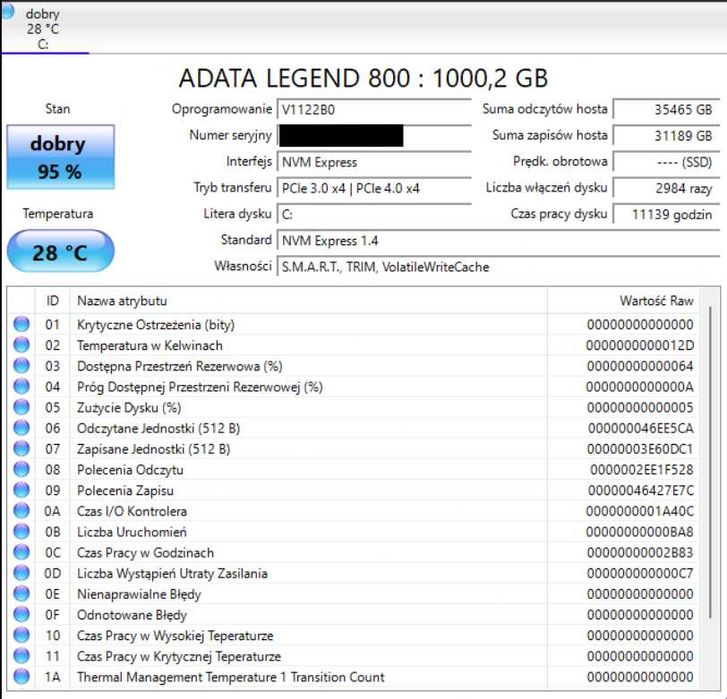Click status orb for attribute 10
The height and width of the screenshot is (699, 727).
(21, 635)
